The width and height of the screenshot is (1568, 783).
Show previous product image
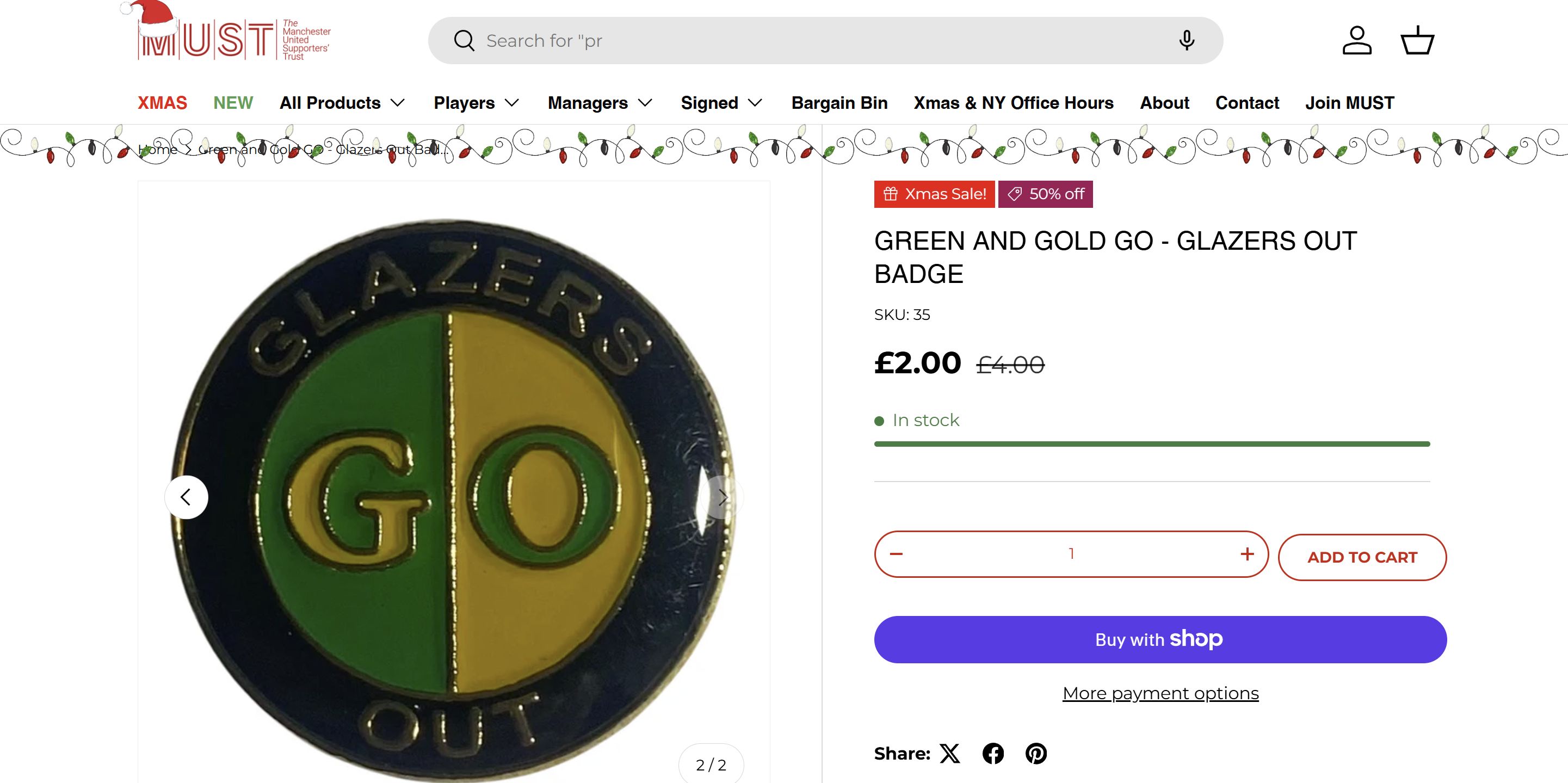186,497
